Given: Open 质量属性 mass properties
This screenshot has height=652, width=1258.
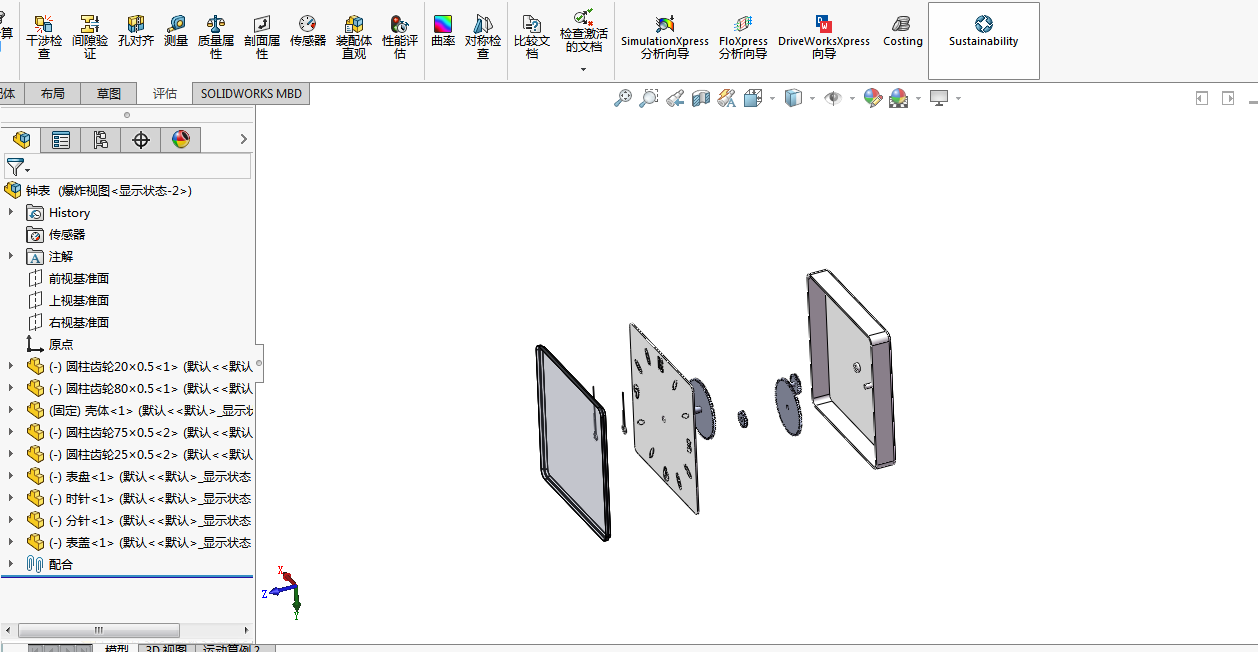Looking at the screenshot, I should [x=216, y=37].
